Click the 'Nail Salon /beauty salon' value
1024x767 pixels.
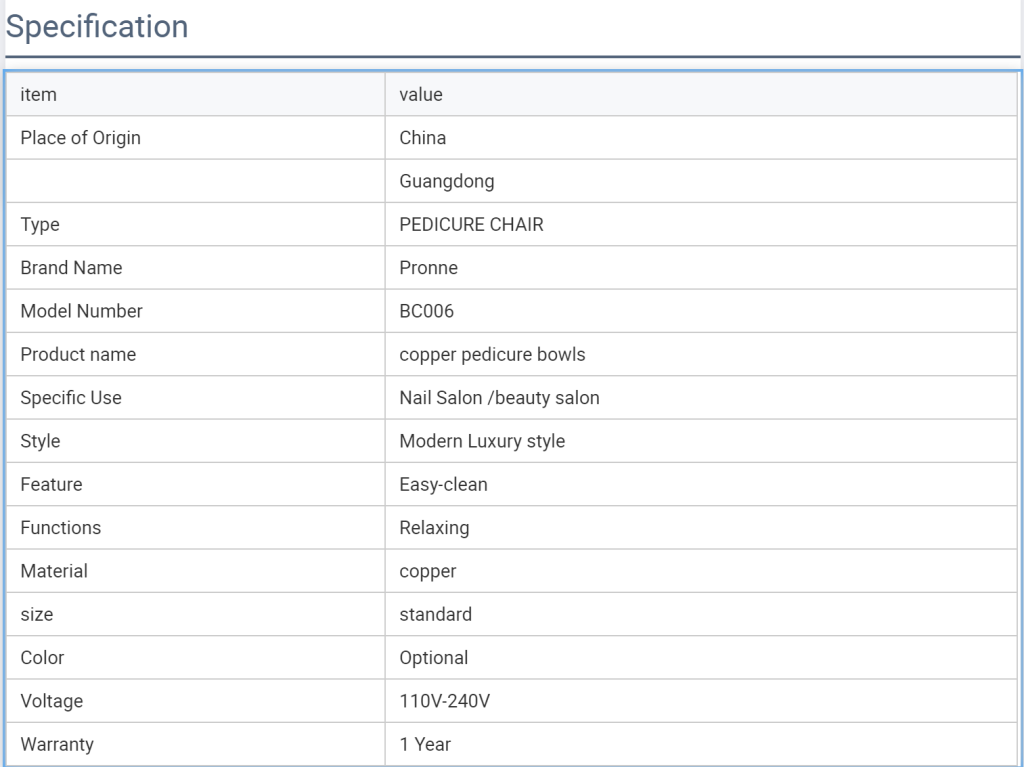[500, 398]
